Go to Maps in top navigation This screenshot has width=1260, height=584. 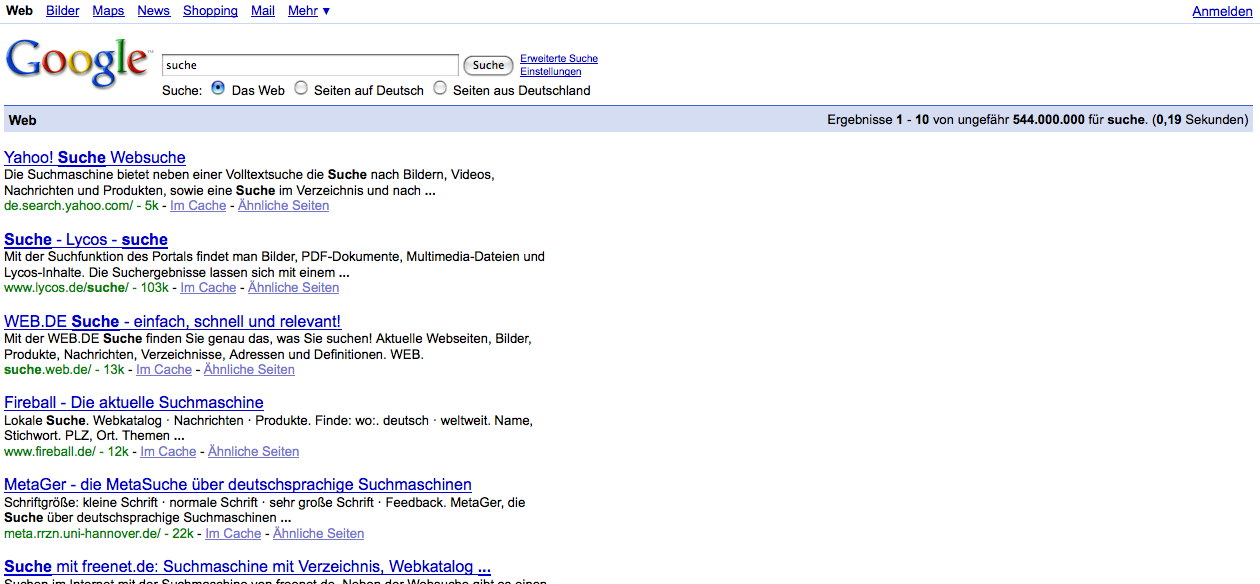[x=108, y=11]
